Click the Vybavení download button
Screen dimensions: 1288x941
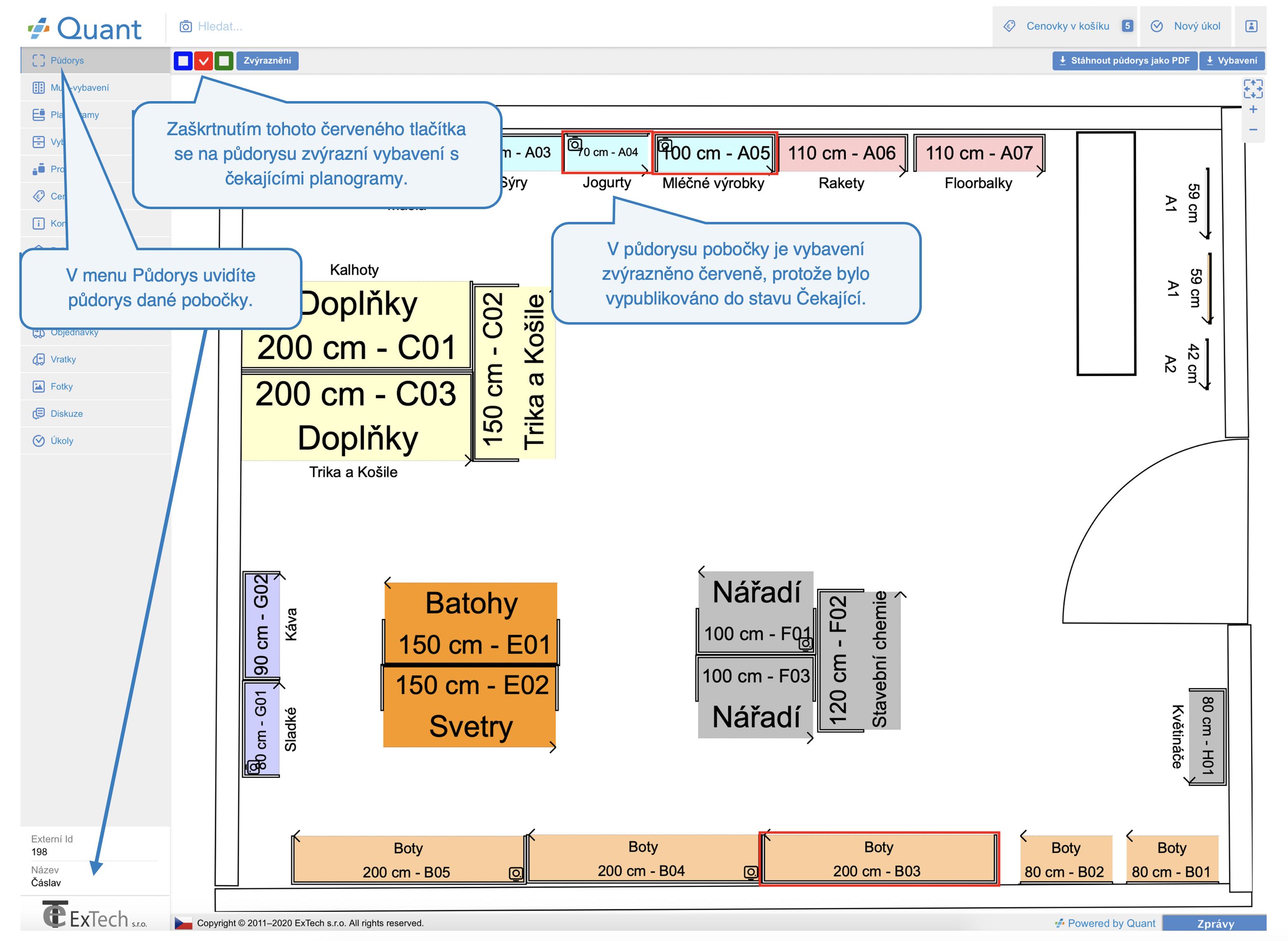point(1232,61)
